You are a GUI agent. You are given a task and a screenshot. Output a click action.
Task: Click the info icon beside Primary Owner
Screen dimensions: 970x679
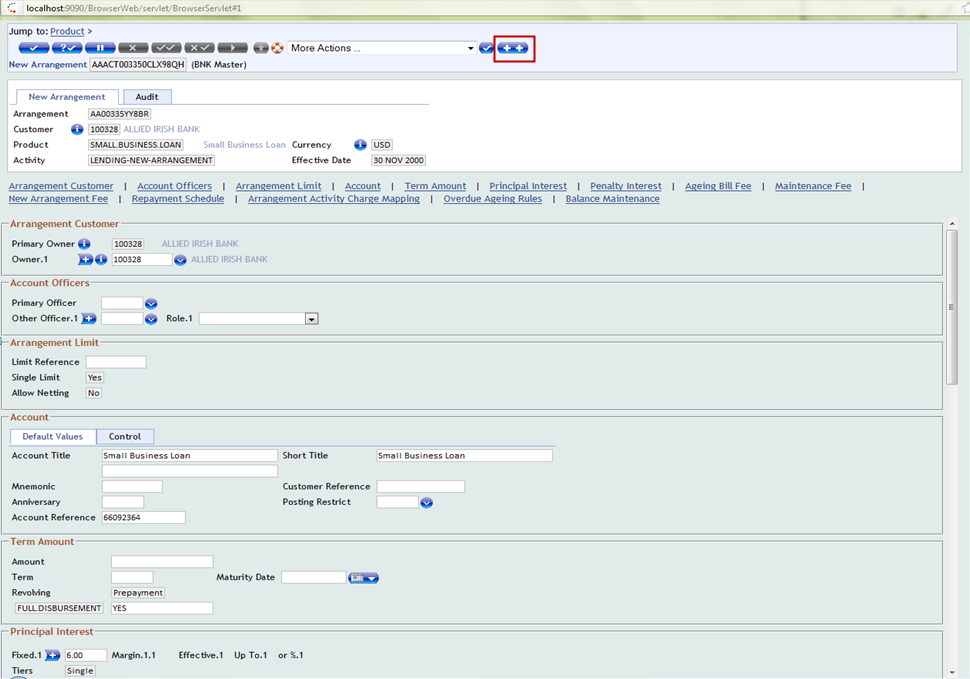coord(84,244)
